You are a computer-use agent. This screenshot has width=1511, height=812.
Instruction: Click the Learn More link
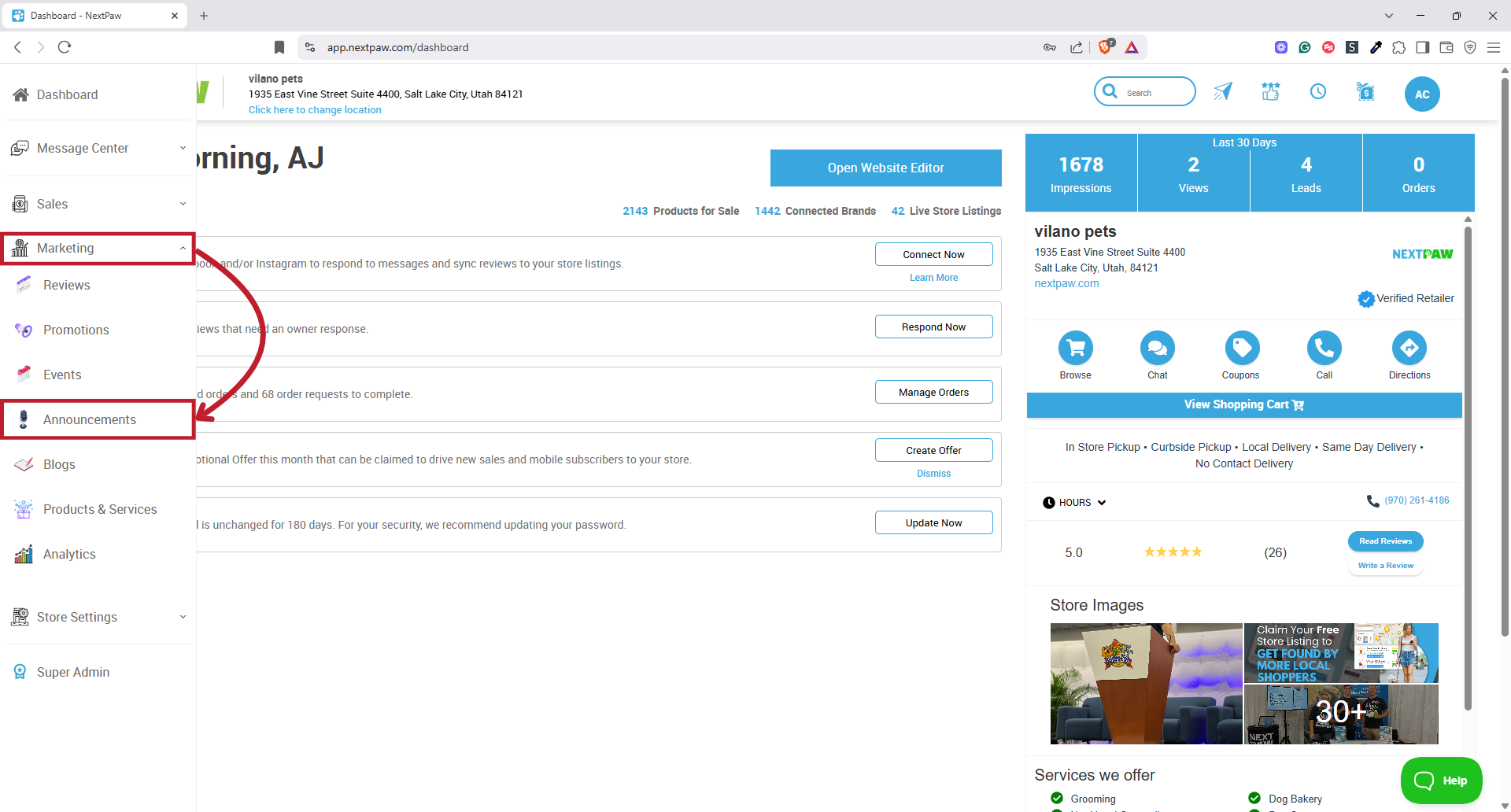click(933, 278)
